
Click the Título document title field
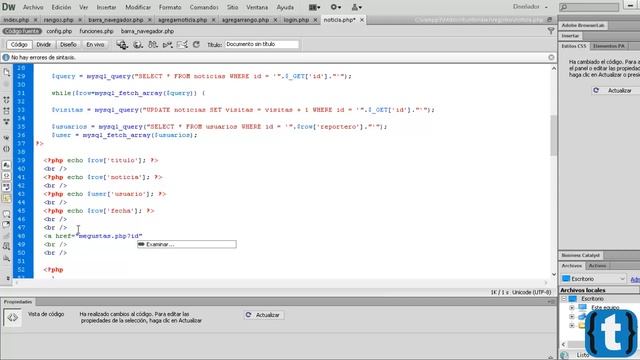click(262, 44)
